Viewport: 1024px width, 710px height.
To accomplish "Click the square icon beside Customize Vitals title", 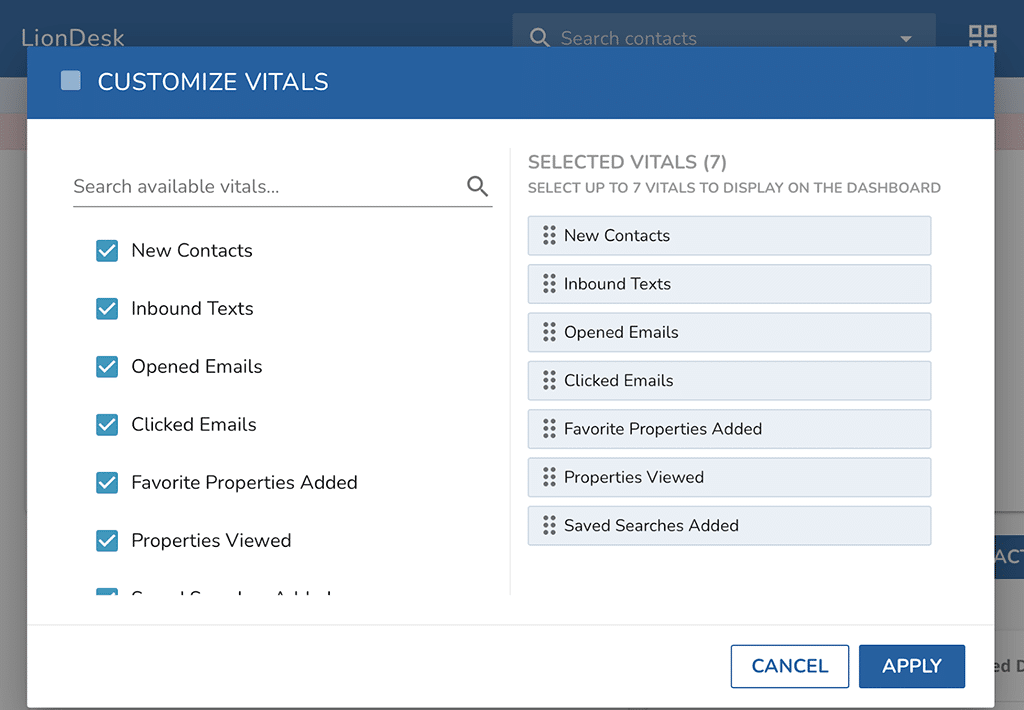I will coord(71,81).
